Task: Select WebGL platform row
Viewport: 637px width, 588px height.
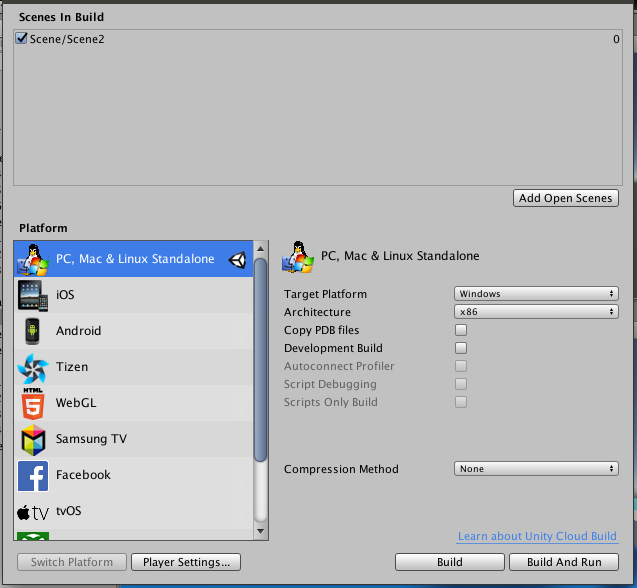Action: pyautogui.click(x=133, y=403)
